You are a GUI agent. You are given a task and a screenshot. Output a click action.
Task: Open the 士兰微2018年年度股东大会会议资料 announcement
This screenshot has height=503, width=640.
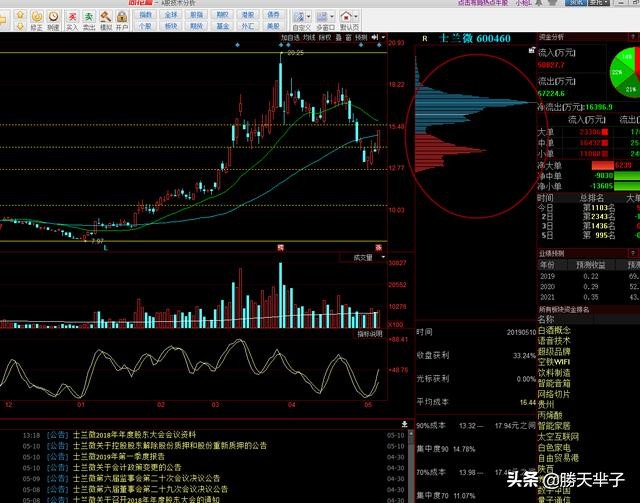[135, 435]
